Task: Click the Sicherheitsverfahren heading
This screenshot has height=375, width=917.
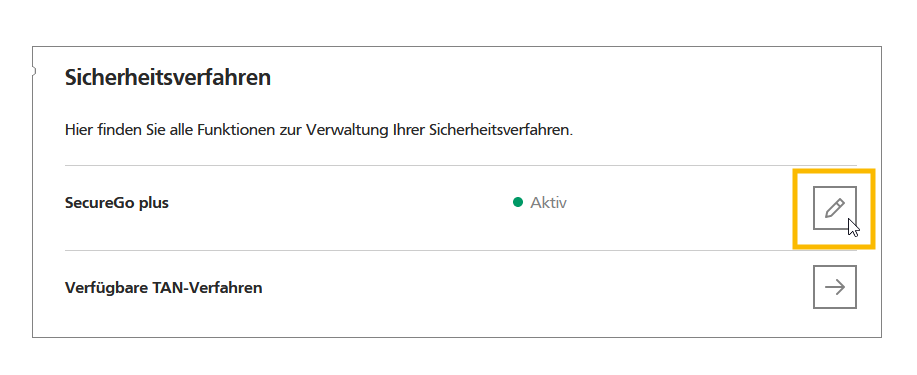Action: (x=168, y=77)
